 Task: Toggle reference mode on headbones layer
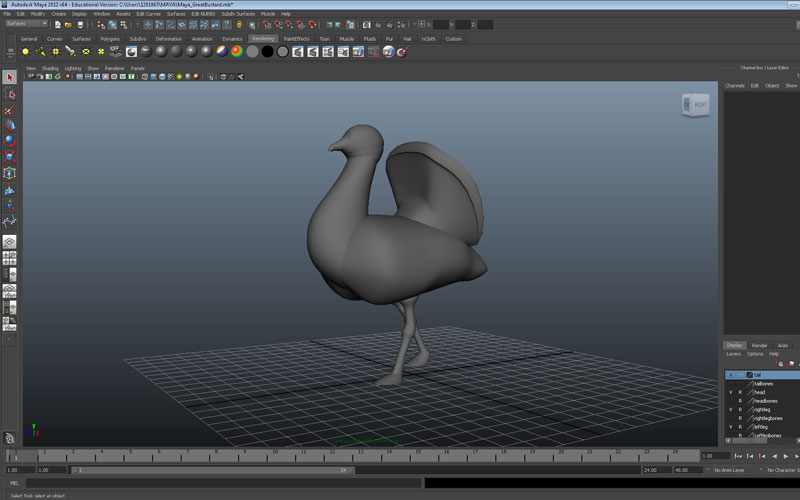(x=740, y=401)
